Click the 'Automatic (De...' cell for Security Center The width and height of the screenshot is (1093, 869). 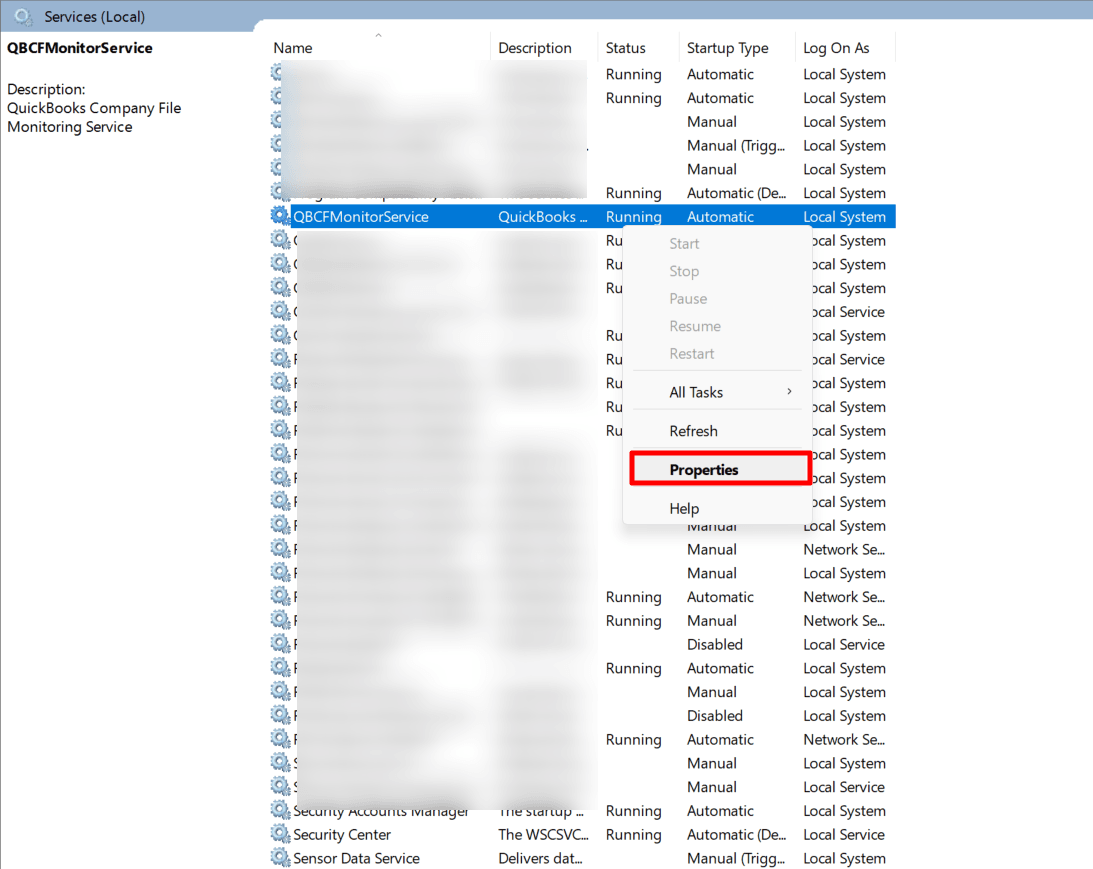coord(736,834)
